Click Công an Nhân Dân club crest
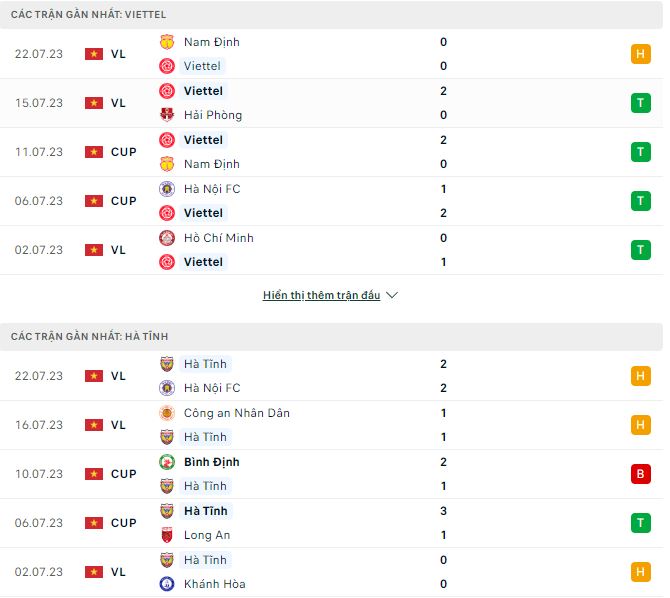The image size is (670, 598). (x=167, y=413)
